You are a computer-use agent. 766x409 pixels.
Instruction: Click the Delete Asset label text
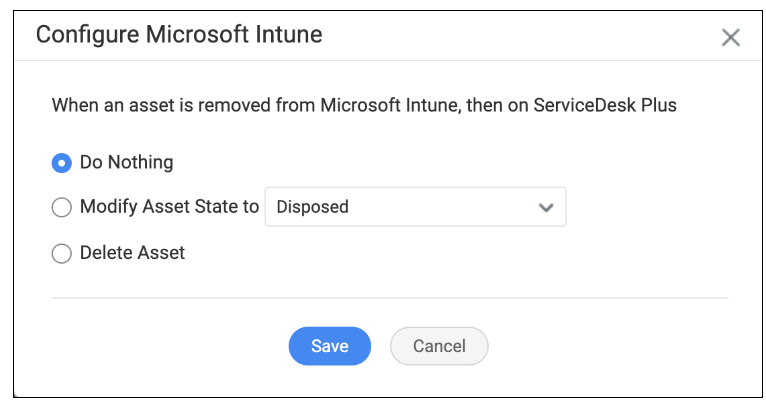coord(132,253)
